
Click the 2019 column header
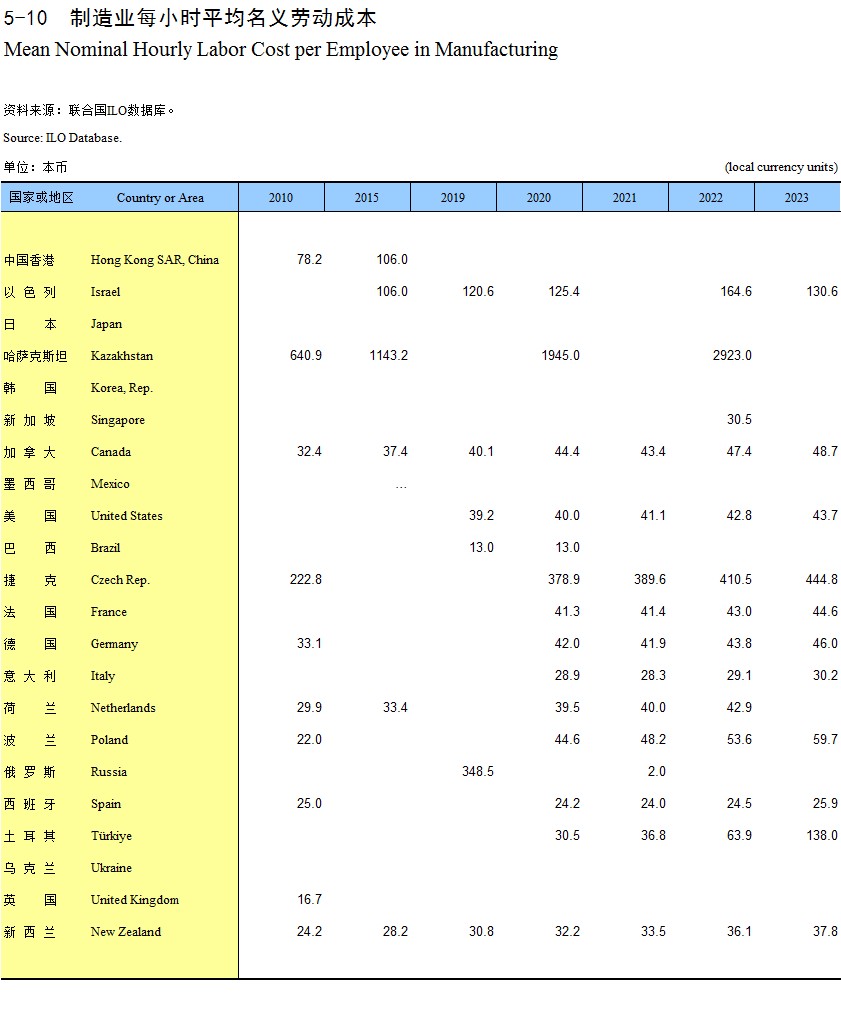point(453,198)
